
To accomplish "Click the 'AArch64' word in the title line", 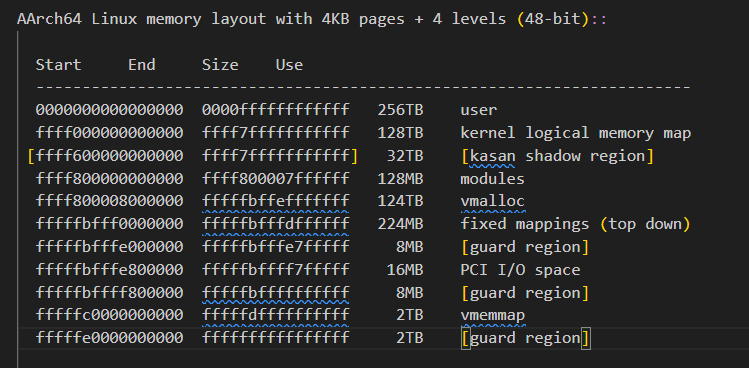I will (x=49, y=19).
